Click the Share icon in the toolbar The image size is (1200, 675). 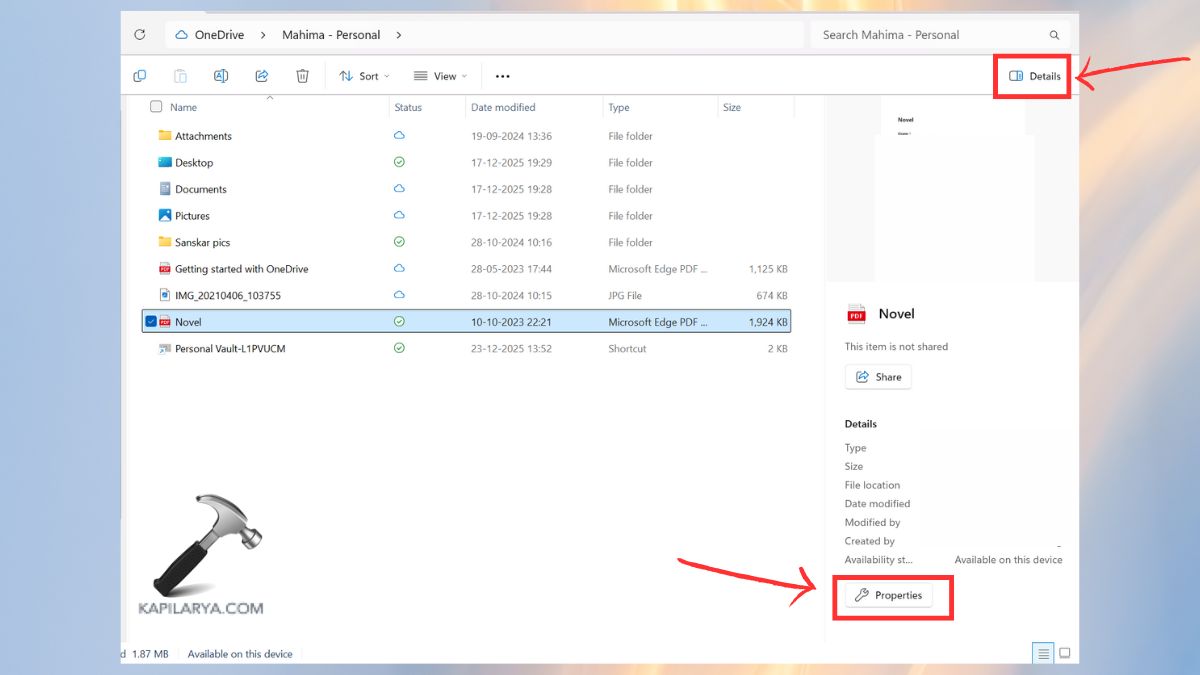262,75
